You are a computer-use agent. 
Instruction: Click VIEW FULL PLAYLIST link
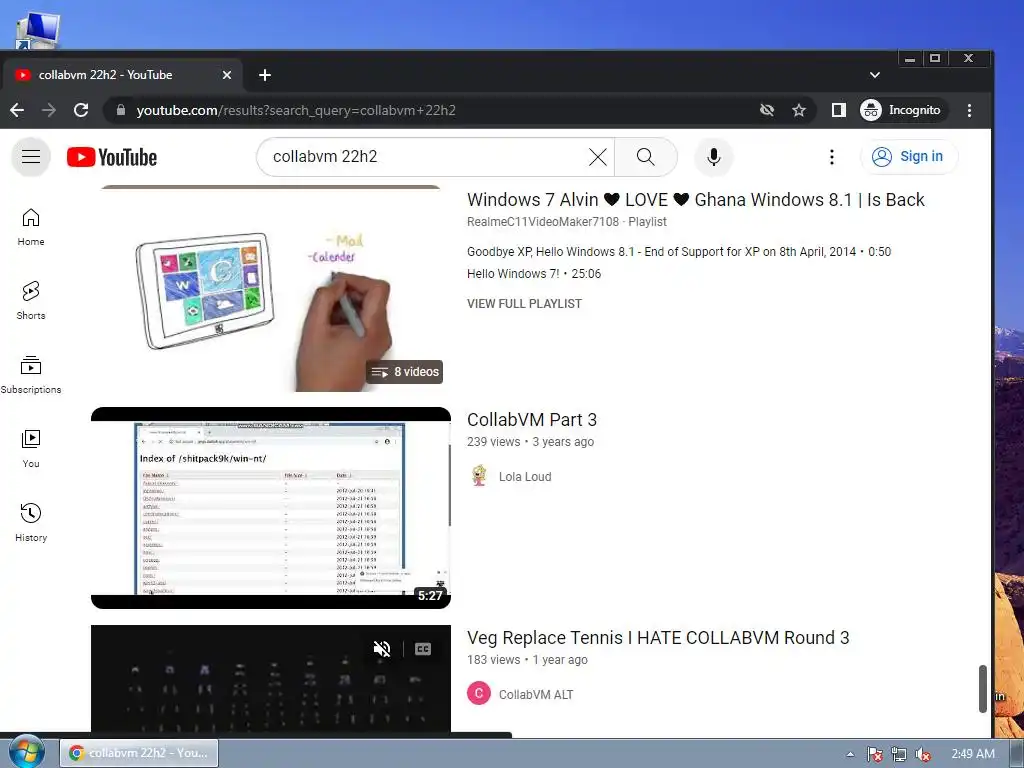tap(524, 304)
